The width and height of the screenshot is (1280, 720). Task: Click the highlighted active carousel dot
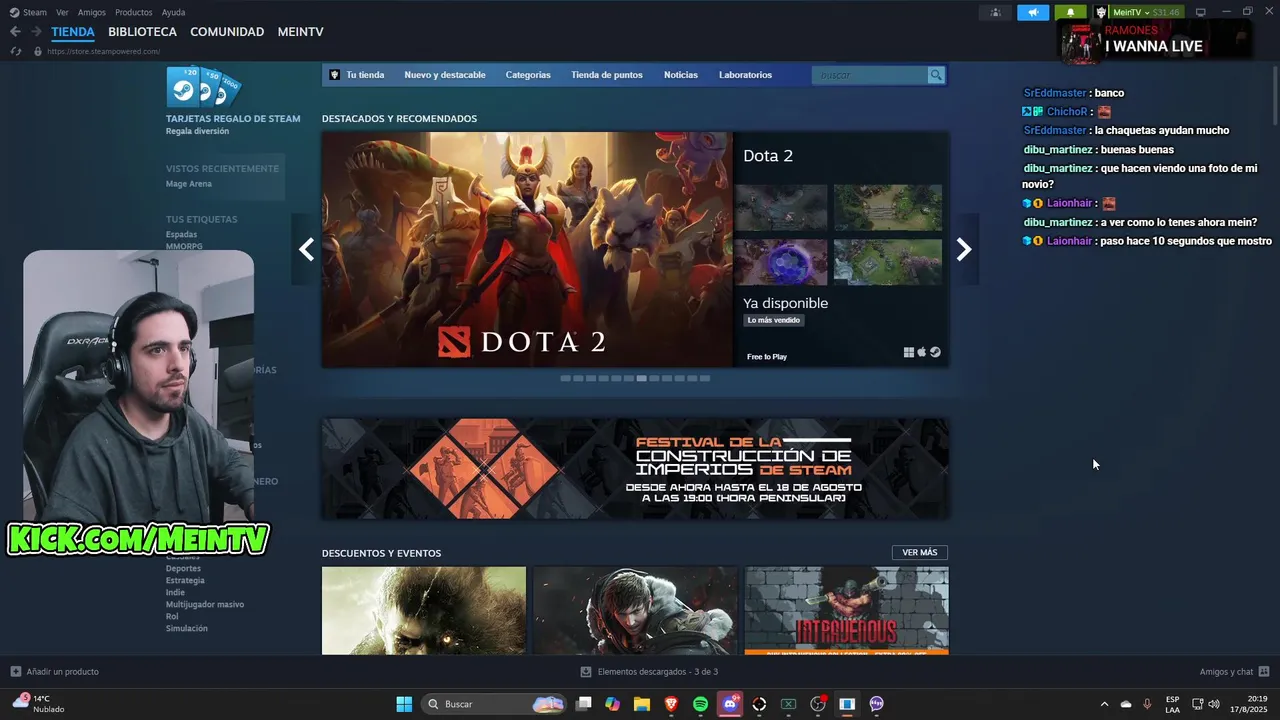(x=642, y=378)
